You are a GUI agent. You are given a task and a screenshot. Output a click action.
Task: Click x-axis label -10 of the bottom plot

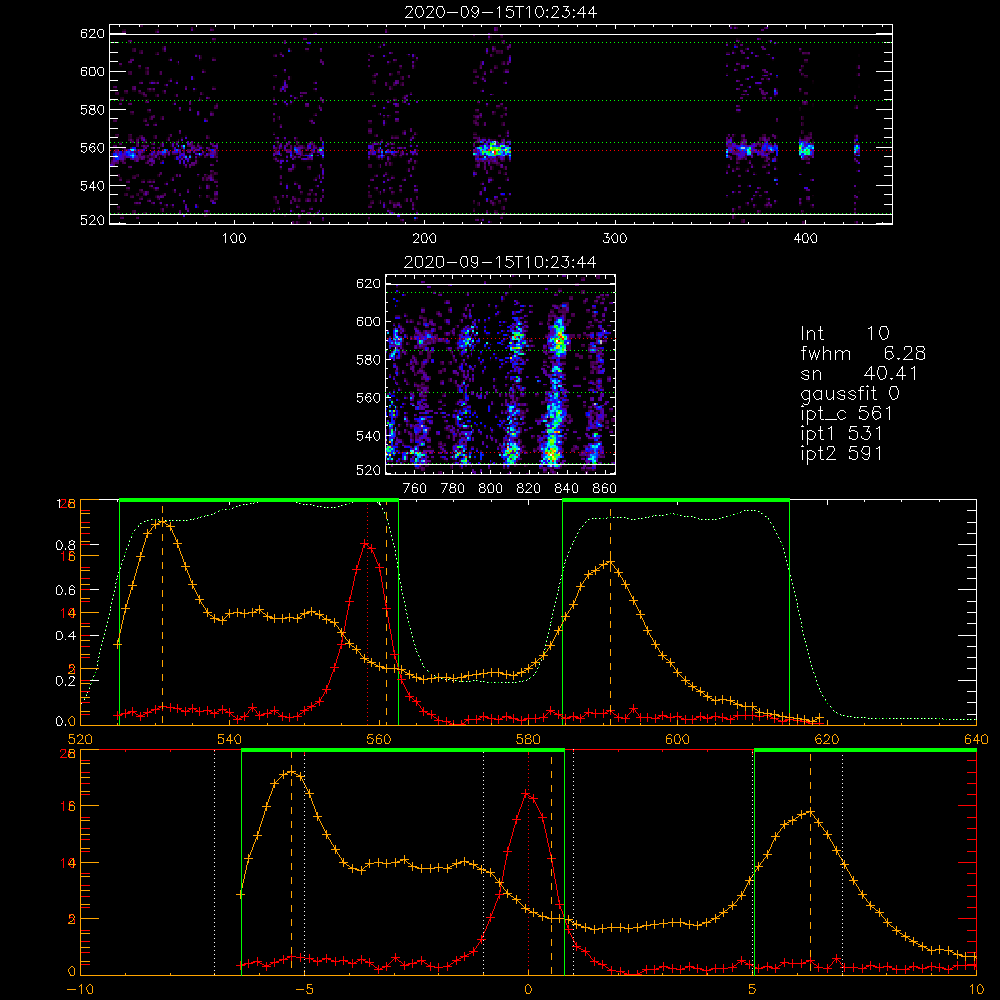tap(80, 990)
